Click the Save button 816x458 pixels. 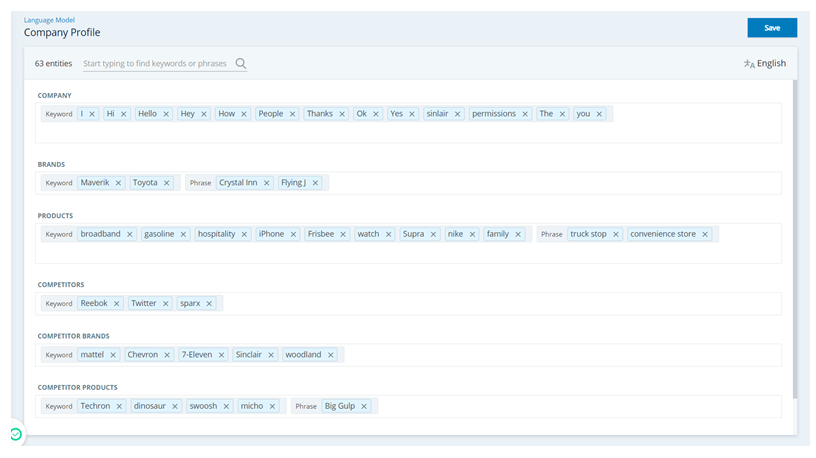[772, 28]
